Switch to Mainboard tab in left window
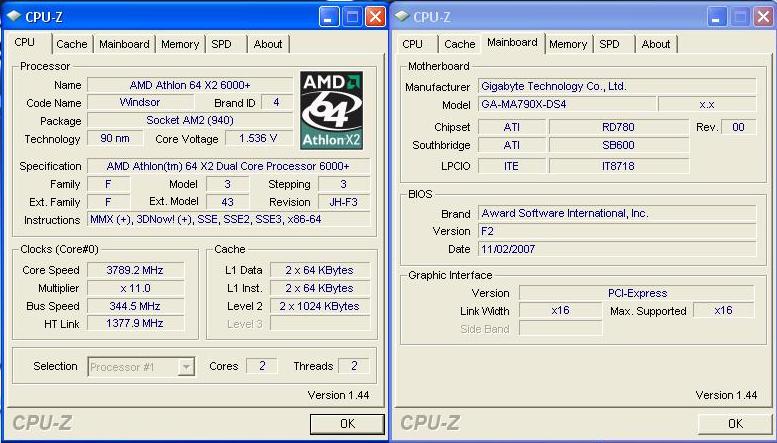The image size is (777, 443). [124, 44]
